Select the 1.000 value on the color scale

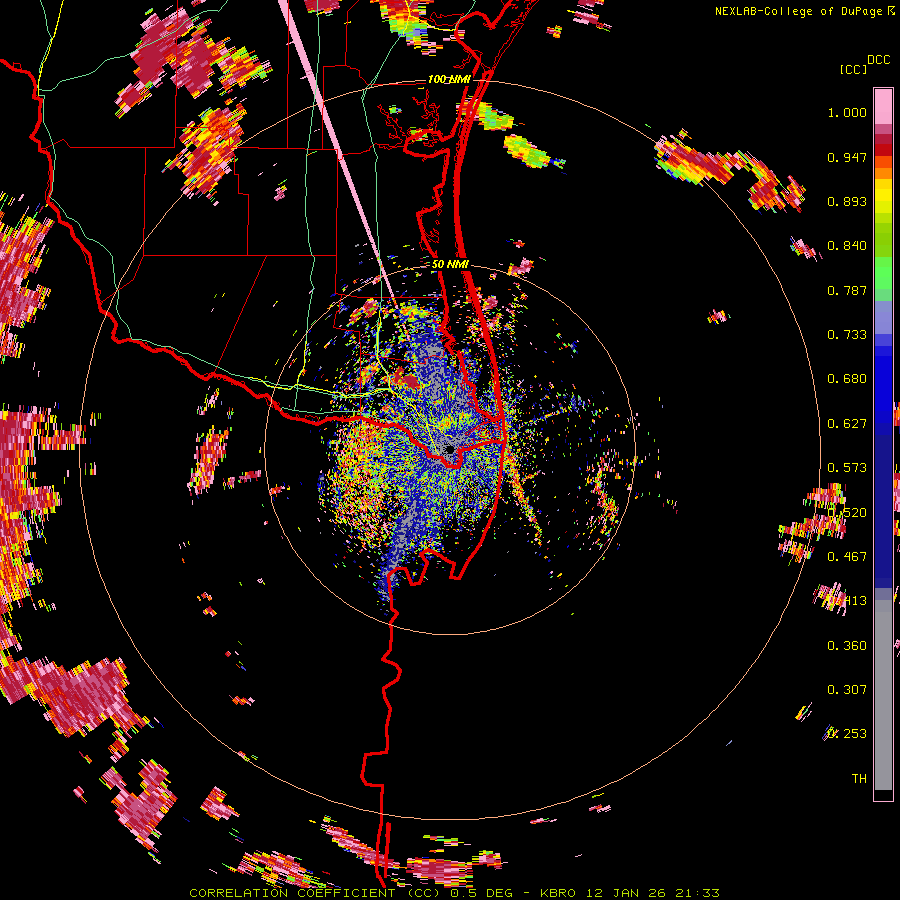pos(847,112)
